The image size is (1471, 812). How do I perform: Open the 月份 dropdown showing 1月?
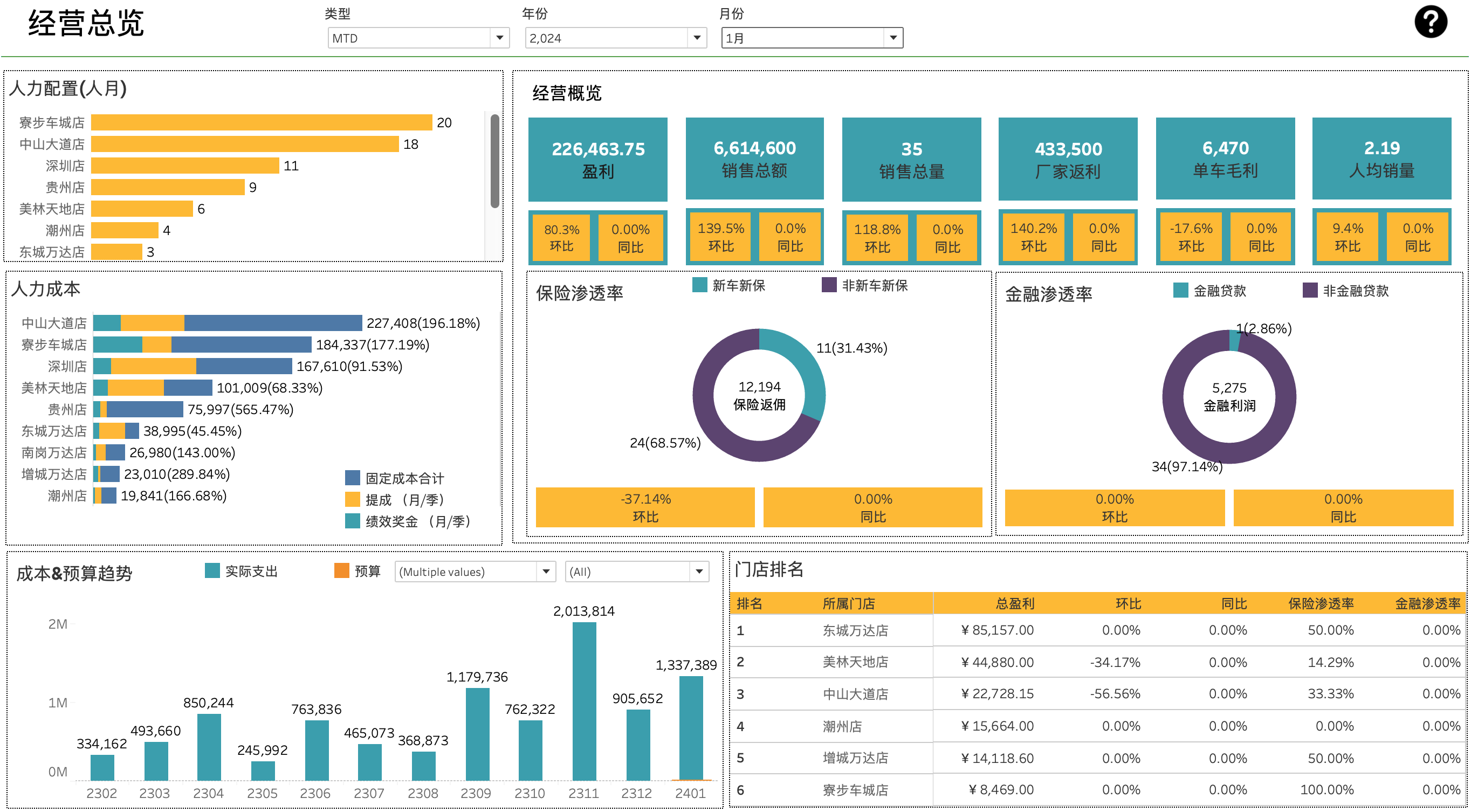(892, 38)
